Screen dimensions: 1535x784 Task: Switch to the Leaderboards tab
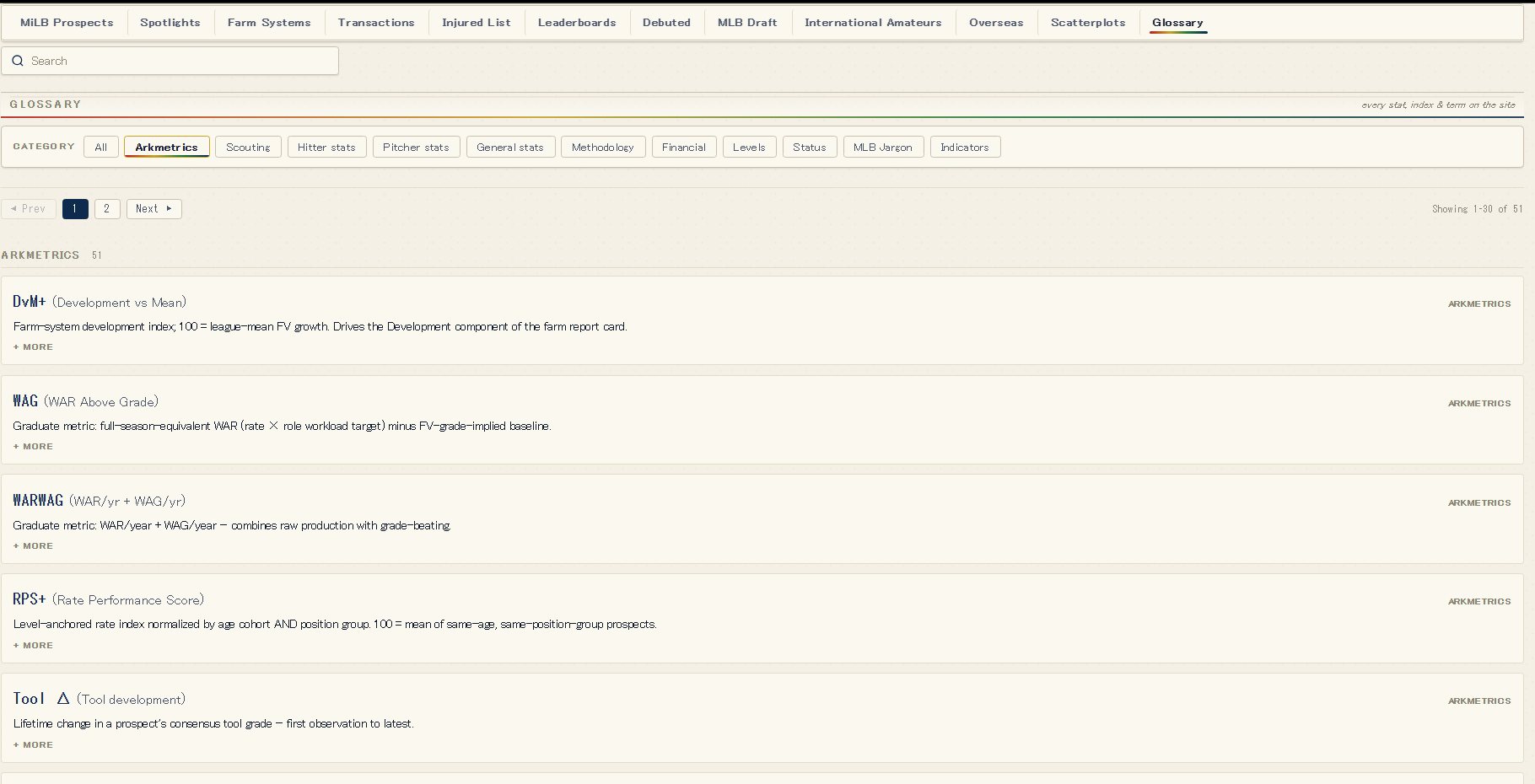pos(577,23)
